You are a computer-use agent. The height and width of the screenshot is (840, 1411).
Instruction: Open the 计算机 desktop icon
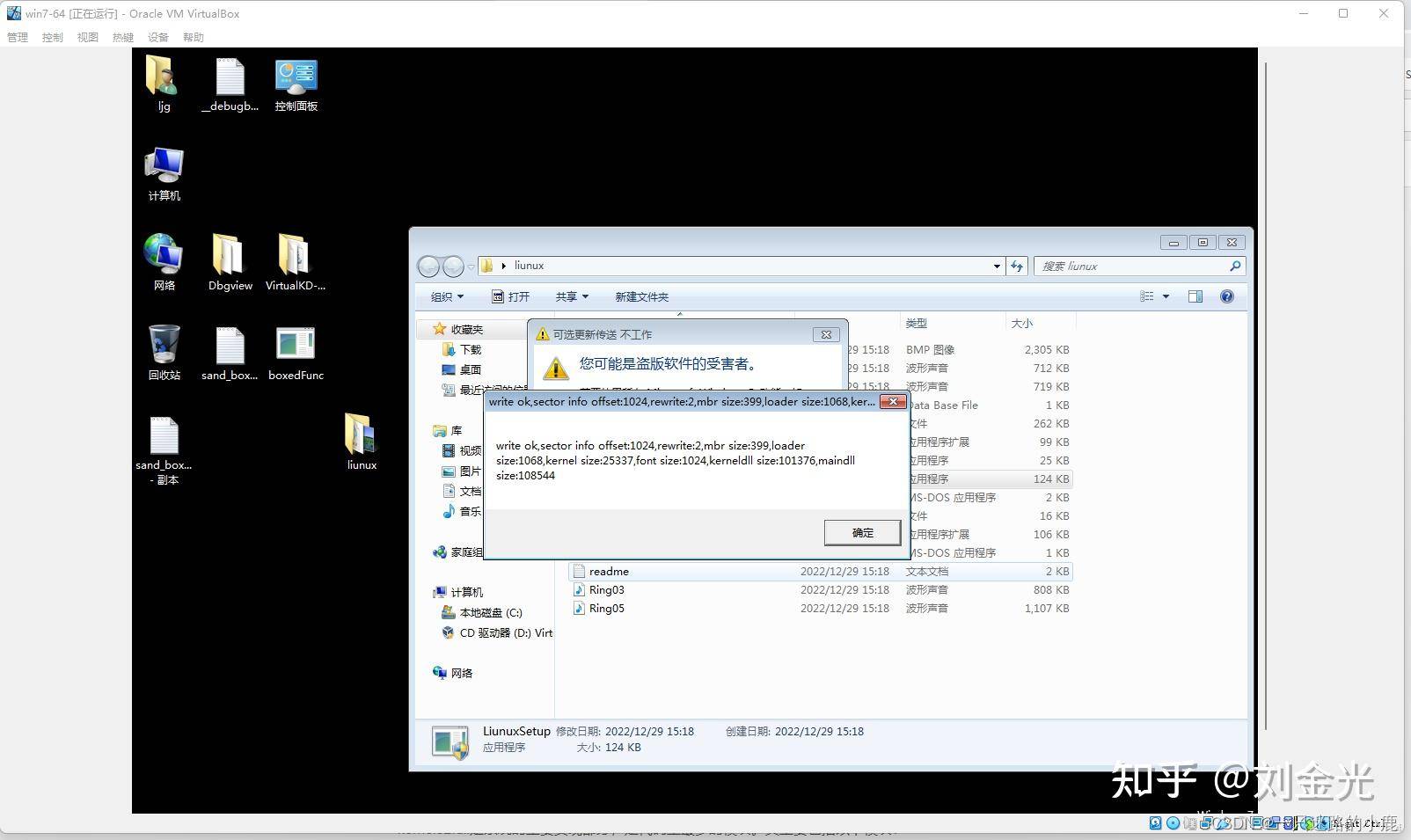coord(164,174)
